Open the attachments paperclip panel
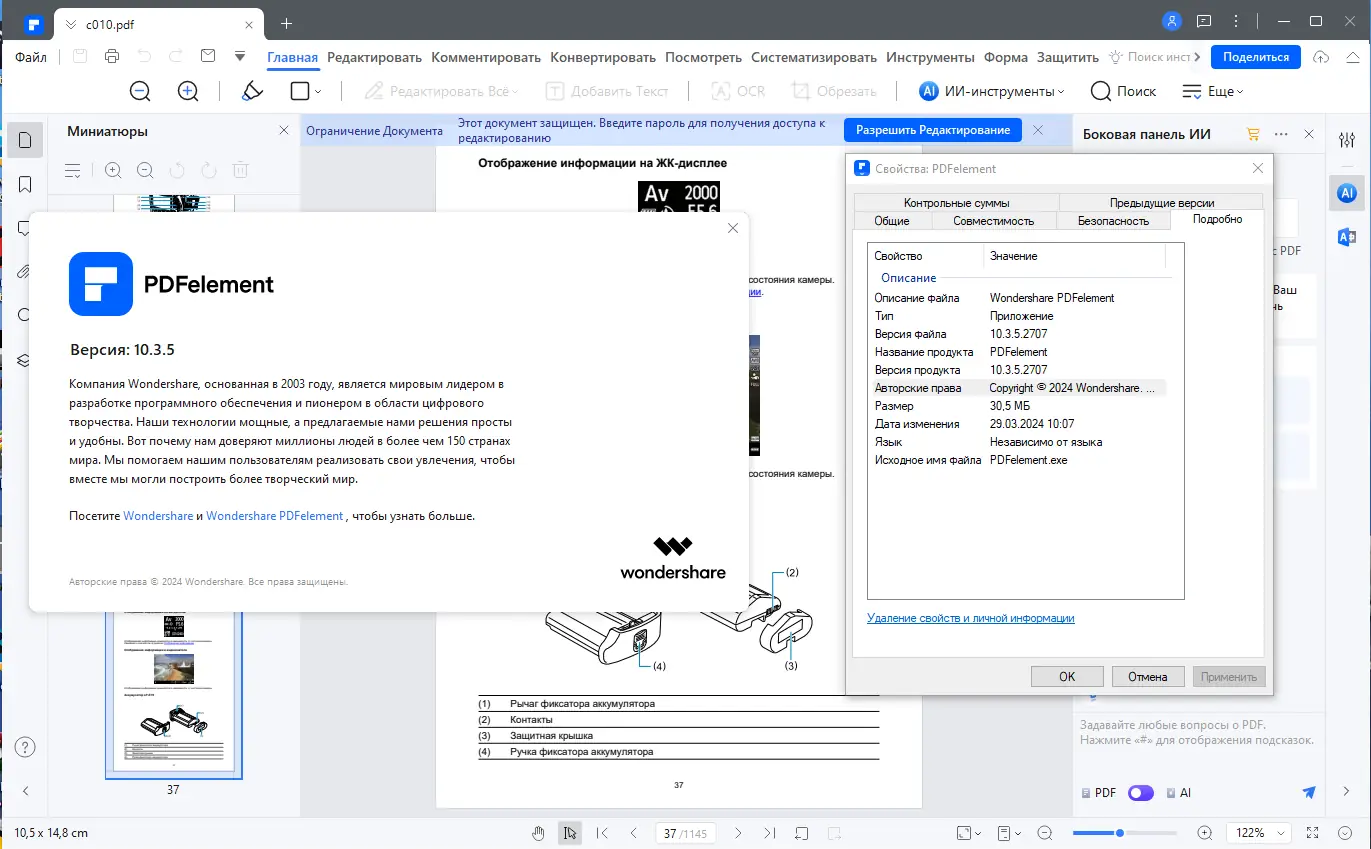Viewport: 1371px width, 849px height. [x=26, y=271]
